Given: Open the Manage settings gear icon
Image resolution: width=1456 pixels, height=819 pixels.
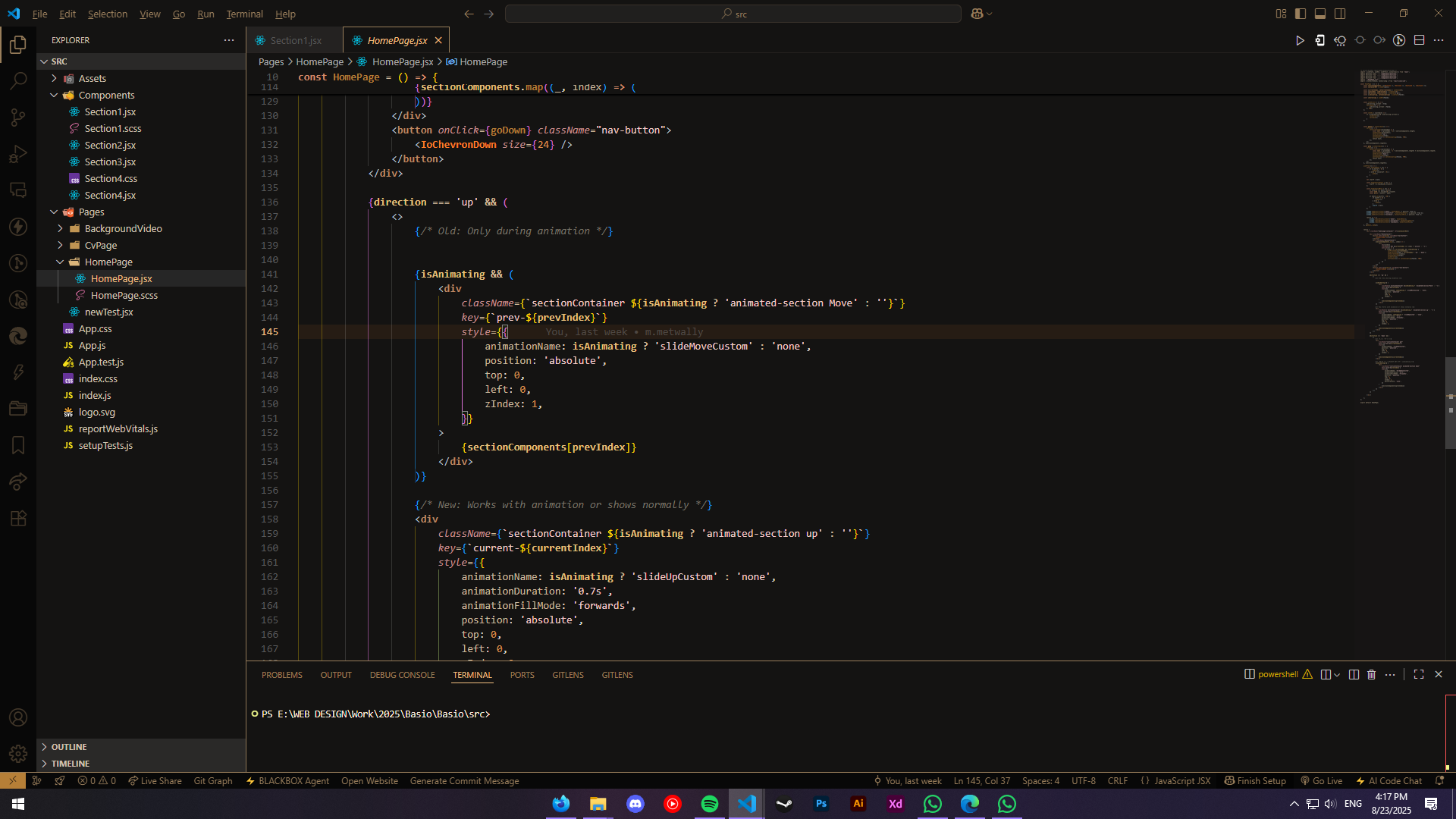Looking at the screenshot, I should click(x=18, y=754).
